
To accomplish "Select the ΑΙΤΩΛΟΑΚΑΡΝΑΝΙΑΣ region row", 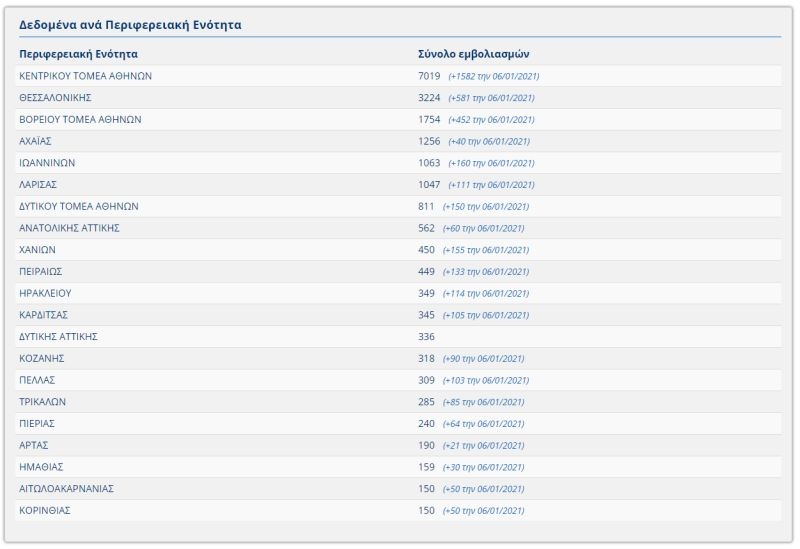I will coord(66,489).
